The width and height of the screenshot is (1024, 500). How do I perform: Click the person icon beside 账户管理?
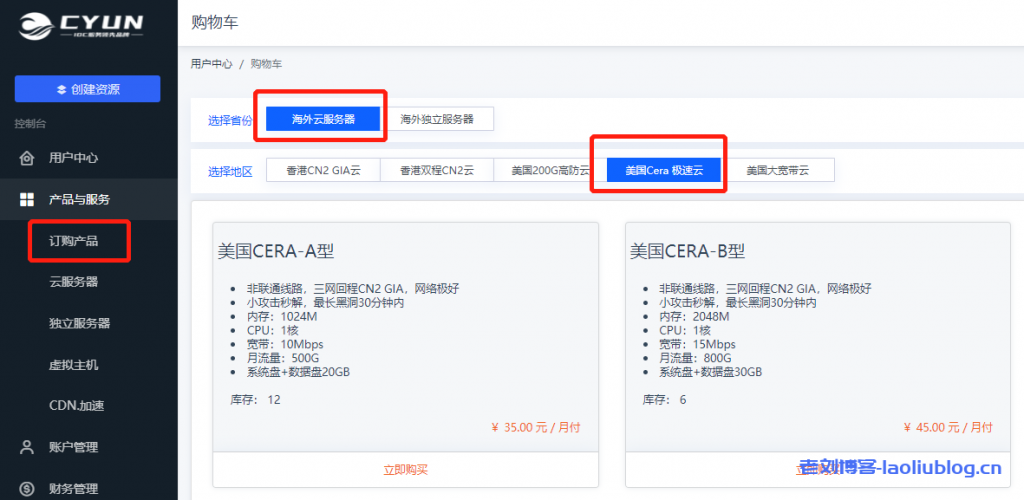[27, 447]
